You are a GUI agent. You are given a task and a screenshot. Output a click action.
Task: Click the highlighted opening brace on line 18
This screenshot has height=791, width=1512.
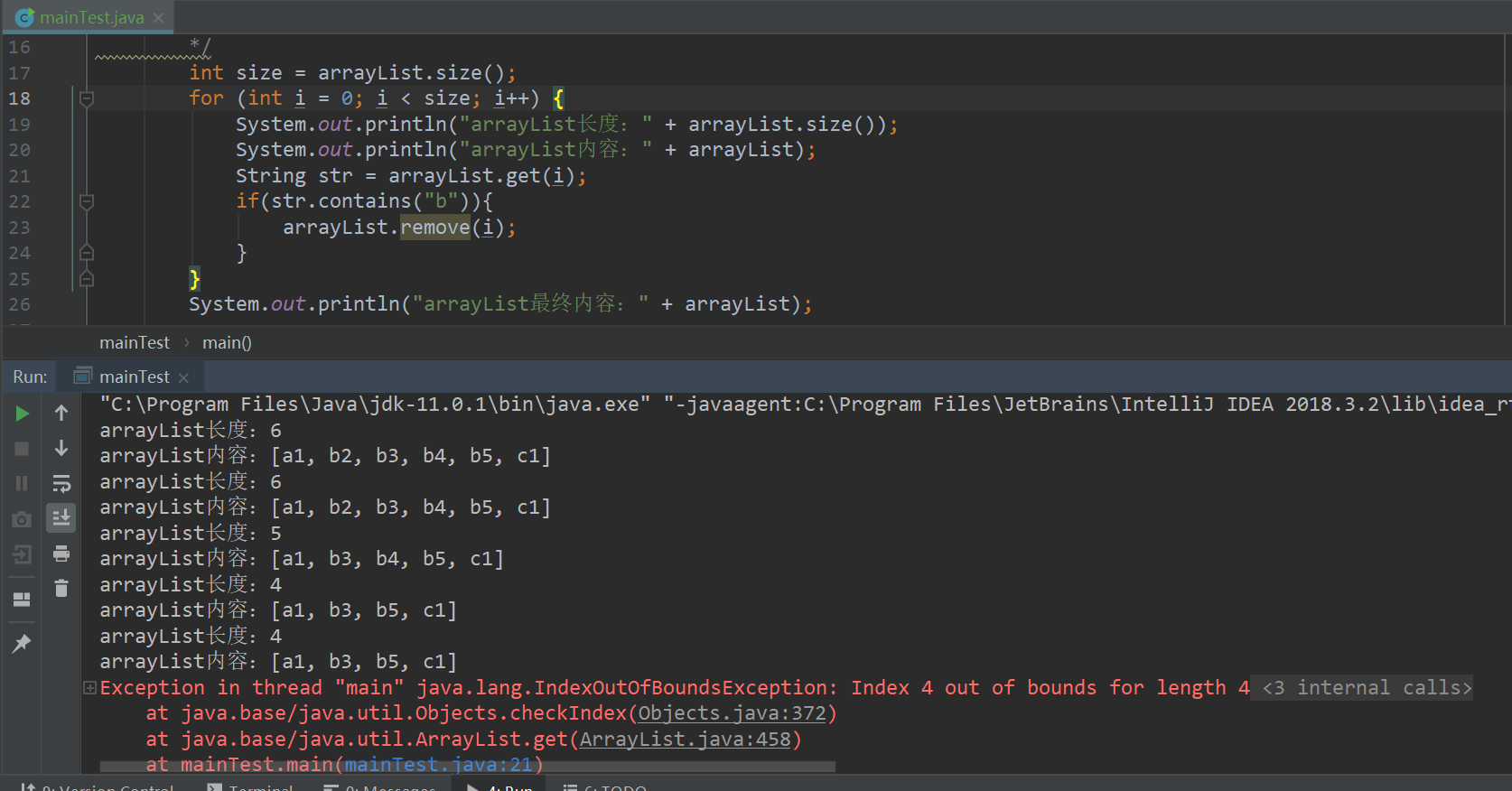558,98
